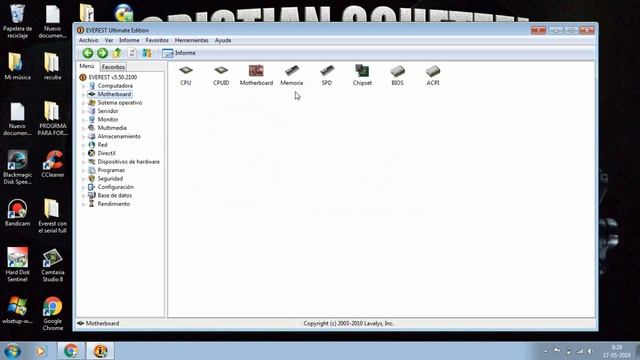Launch the CCleaner desktop shortcut
640x360 pixels.
click(x=53, y=164)
